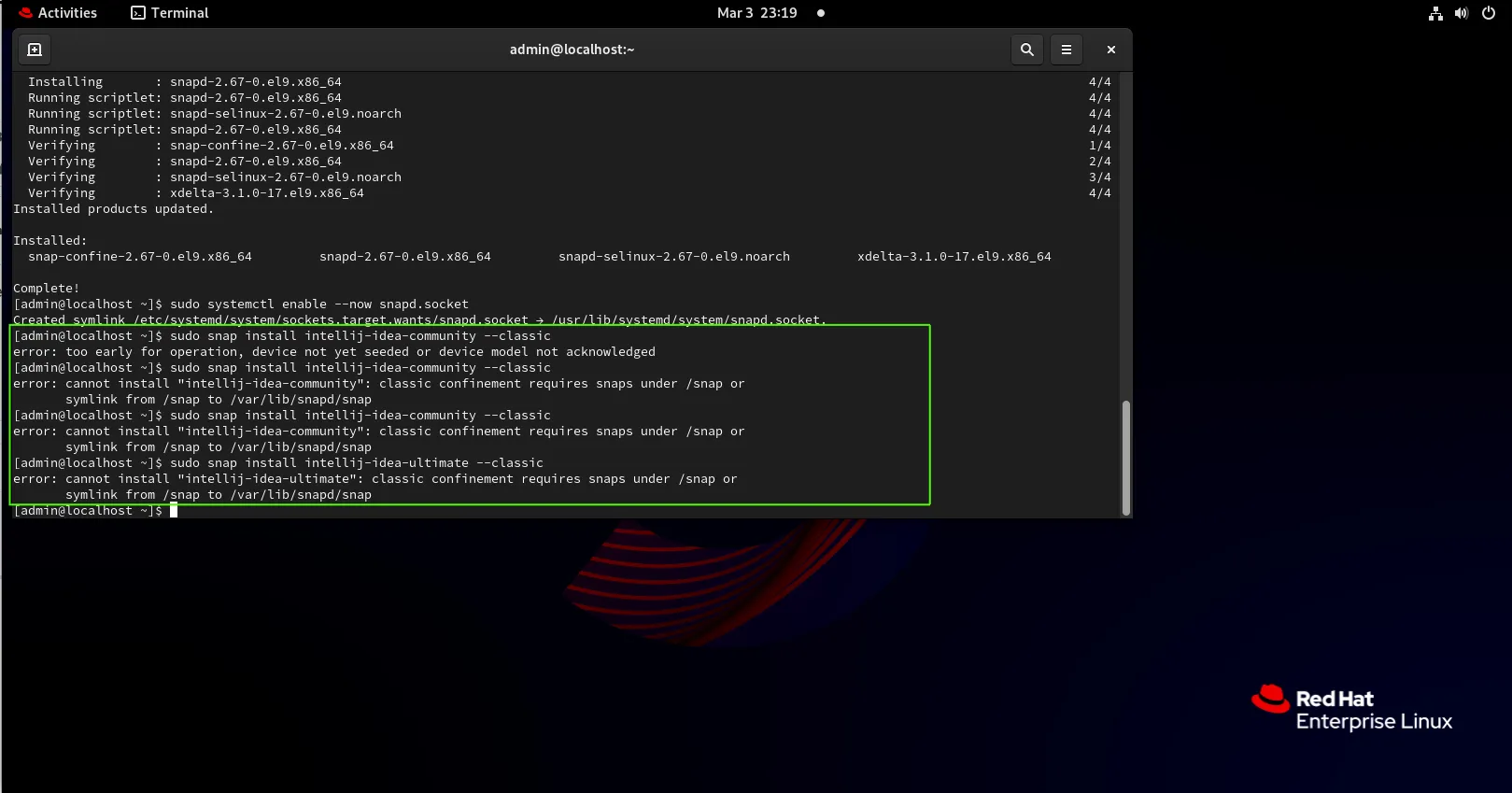
Task: Click the volume speaker icon
Action: [x=1462, y=13]
